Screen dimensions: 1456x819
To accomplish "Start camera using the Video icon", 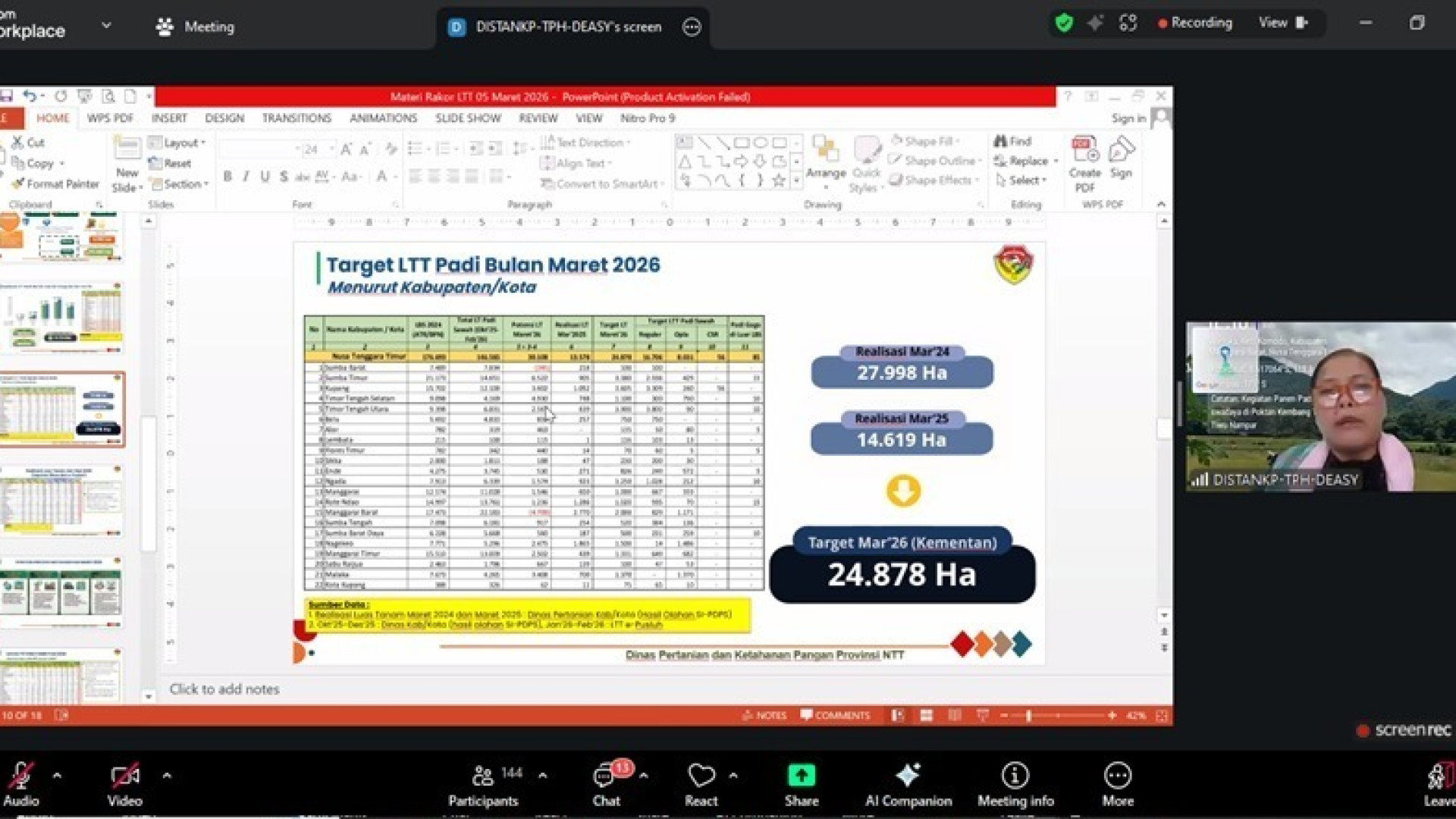I will pyautogui.click(x=124, y=776).
